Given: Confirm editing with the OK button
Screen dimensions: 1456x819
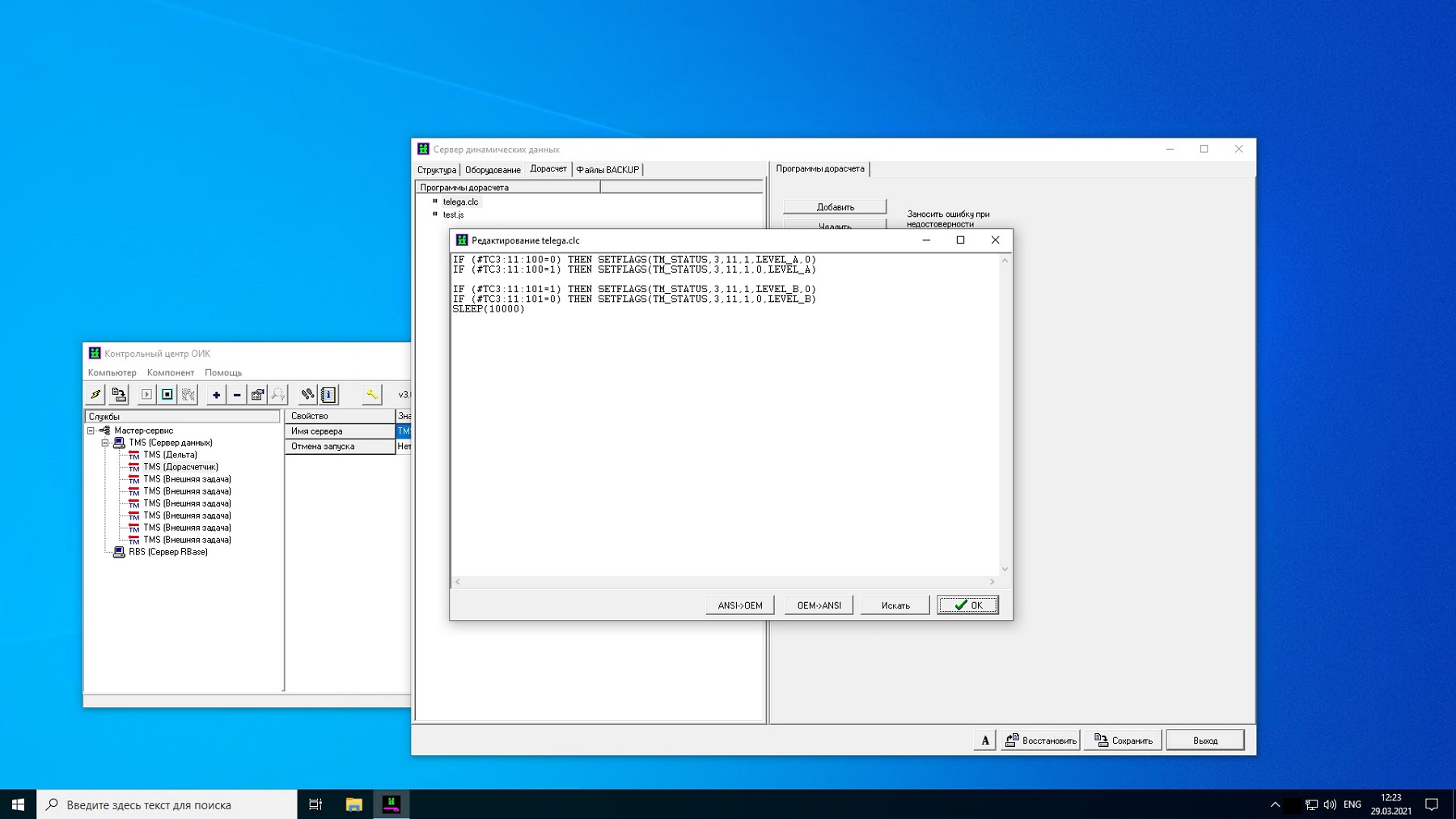Looking at the screenshot, I should [967, 605].
